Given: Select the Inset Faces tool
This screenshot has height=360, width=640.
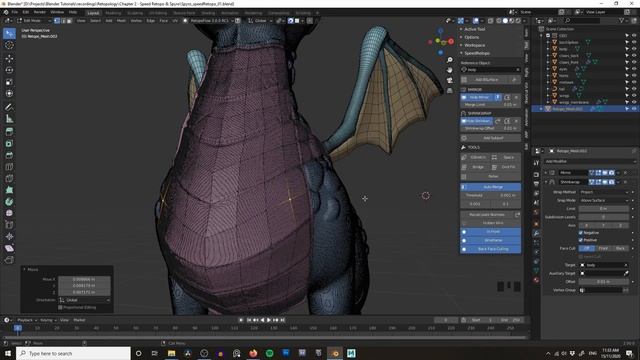Looking at the screenshot, I should 9,143.
